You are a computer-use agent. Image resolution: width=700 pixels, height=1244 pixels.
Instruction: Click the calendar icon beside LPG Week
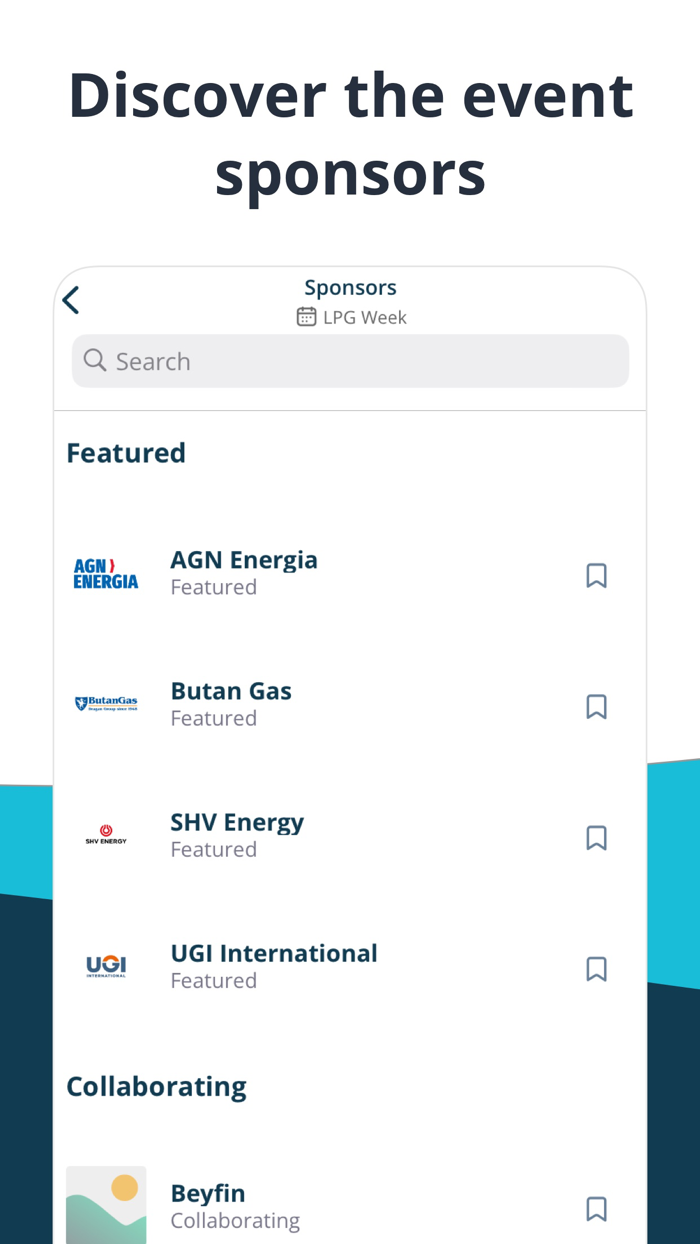point(306,315)
